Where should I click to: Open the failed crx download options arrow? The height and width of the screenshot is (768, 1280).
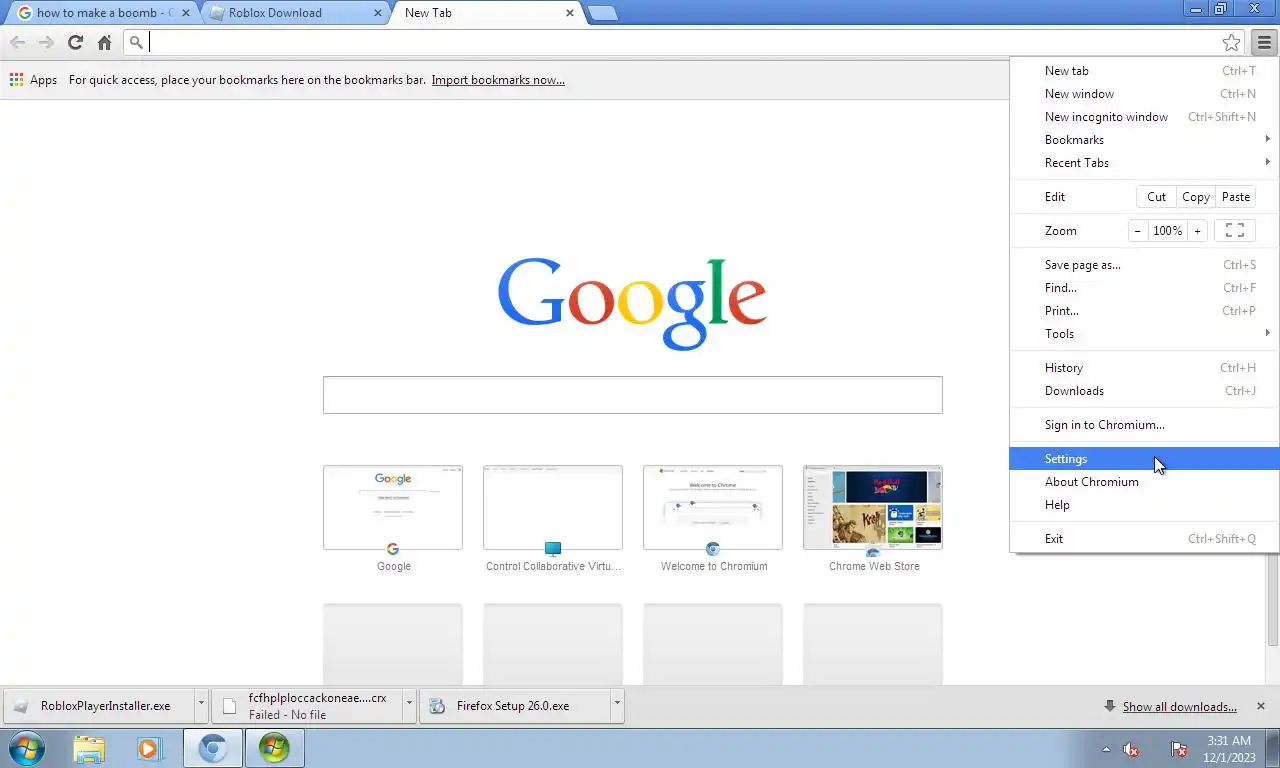pyautogui.click(x=409, y=705)
